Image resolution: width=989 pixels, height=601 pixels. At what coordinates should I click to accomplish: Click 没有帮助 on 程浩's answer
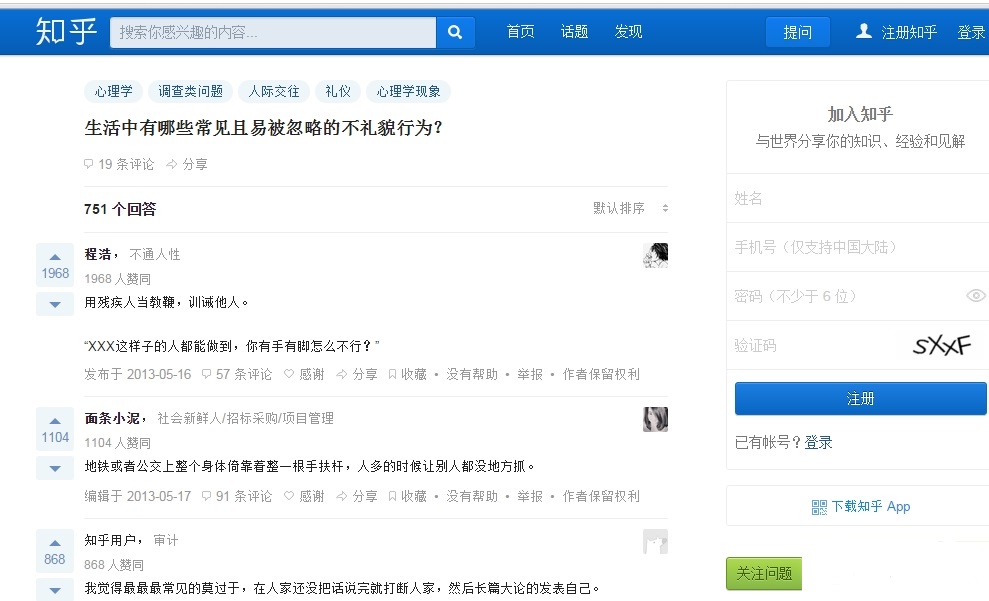472,374
